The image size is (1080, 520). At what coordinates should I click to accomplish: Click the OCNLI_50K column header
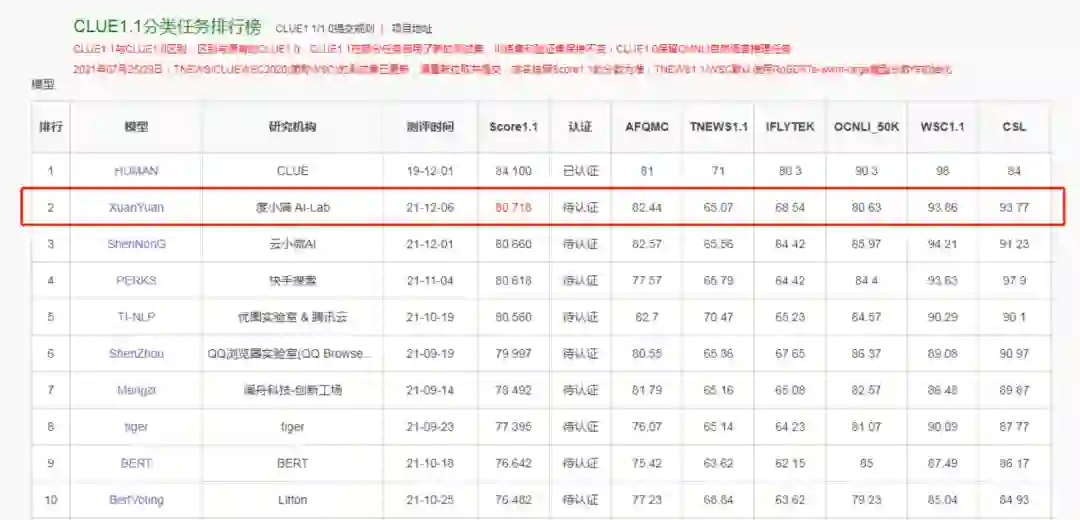click(866, 127)
